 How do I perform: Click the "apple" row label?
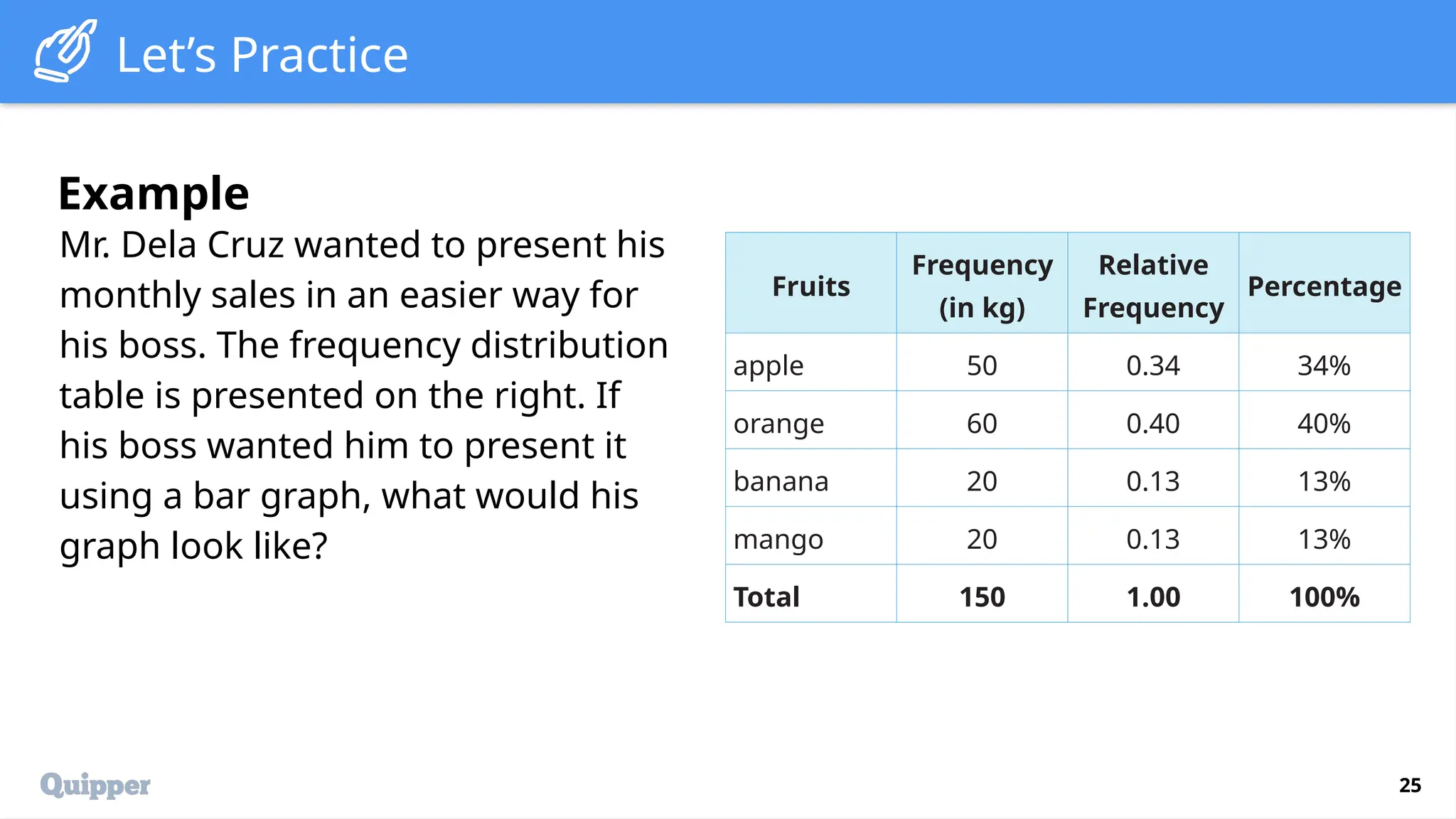(769, 366)
